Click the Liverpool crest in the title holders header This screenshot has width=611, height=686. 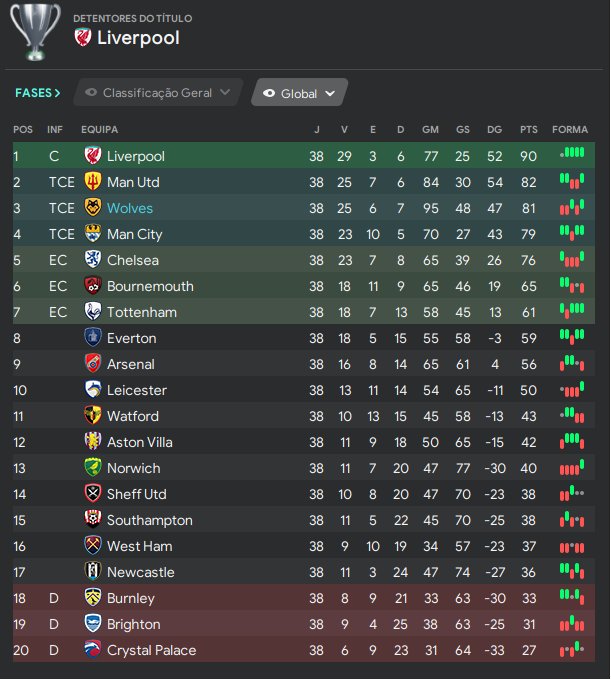tap(83, 38)
